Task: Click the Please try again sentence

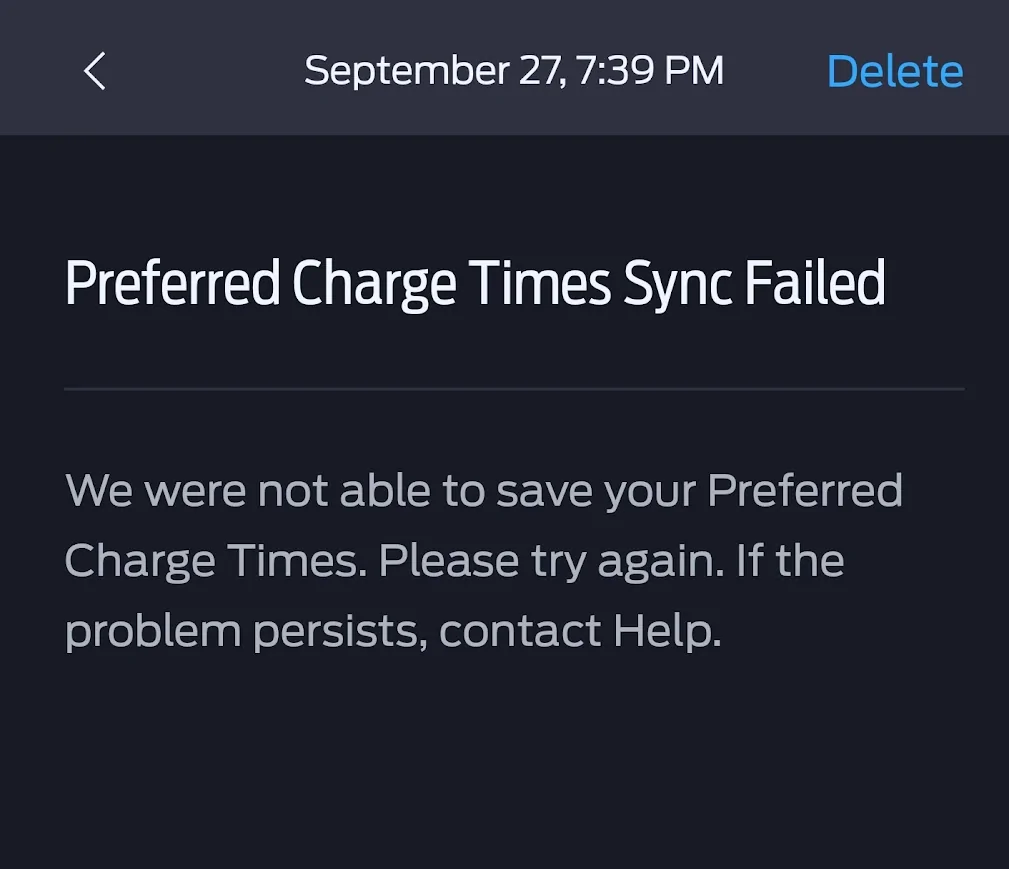Action: pyautogui.click(x=551, y=562)
